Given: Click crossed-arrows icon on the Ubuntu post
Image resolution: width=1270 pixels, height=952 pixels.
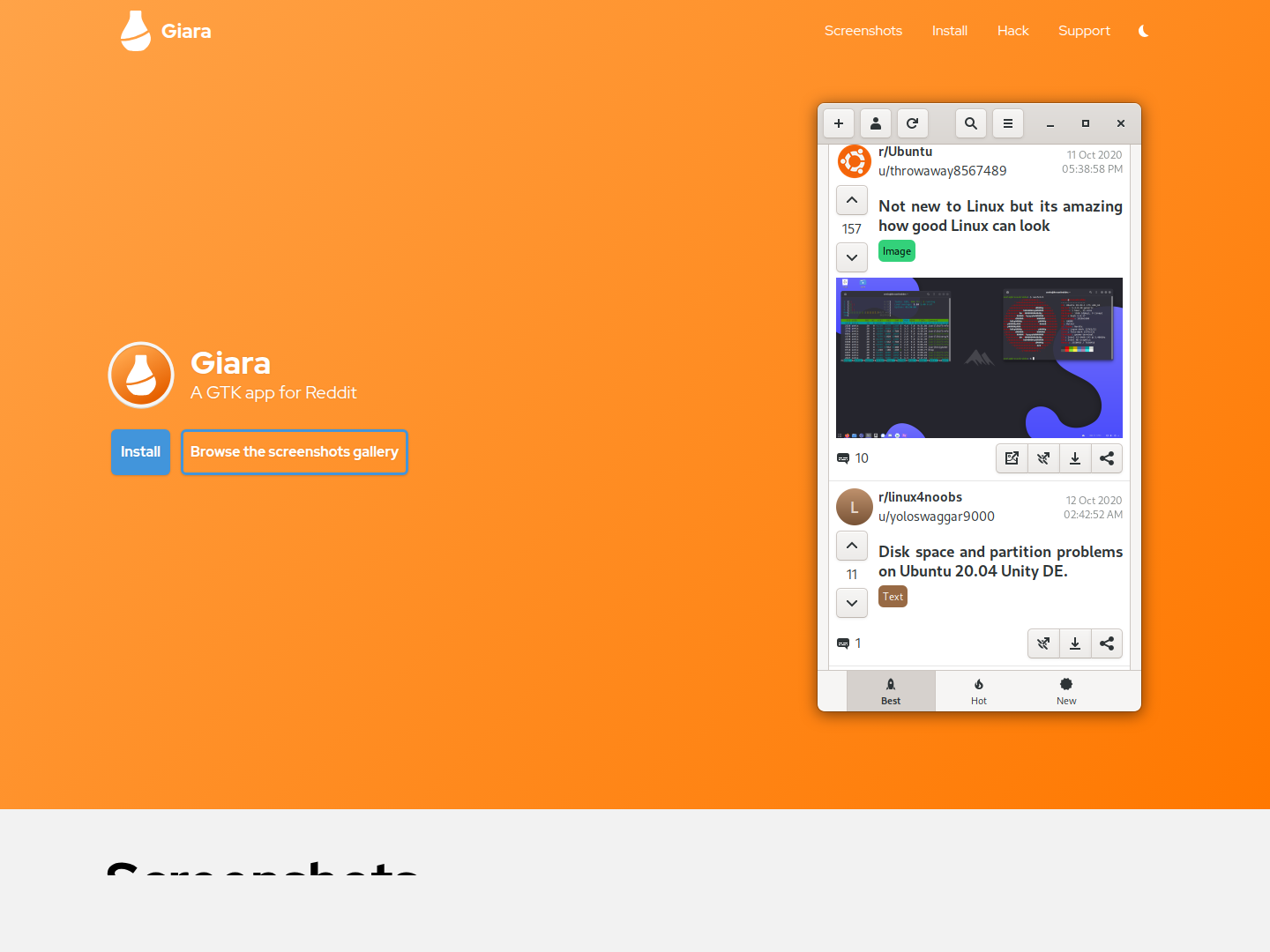Looking at the screenshot, I should pyautogui.click(x=1043, y=458).
